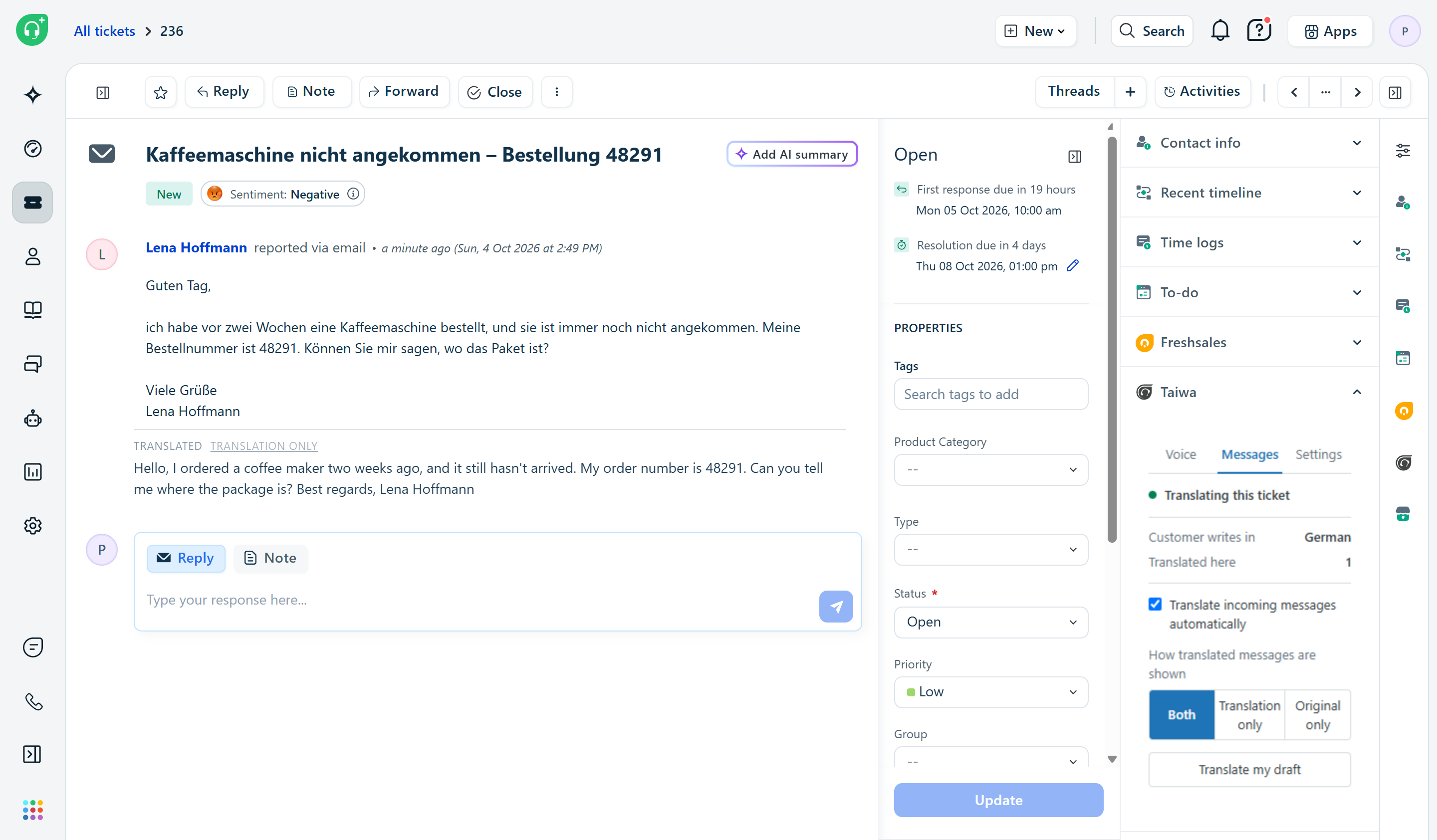This screenshot has width=1437, height=840.
Task: Collapse the properties panel icon beside Open
Action: pyautogui.click(x=1074, y=156)
